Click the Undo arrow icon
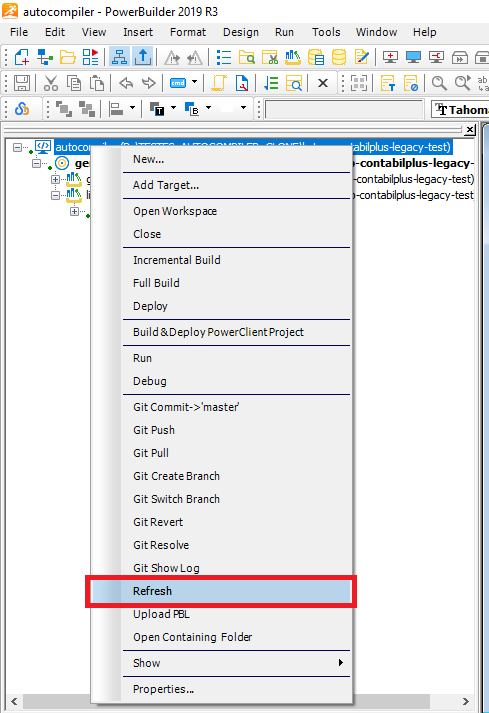 click(x=126, y=83)
